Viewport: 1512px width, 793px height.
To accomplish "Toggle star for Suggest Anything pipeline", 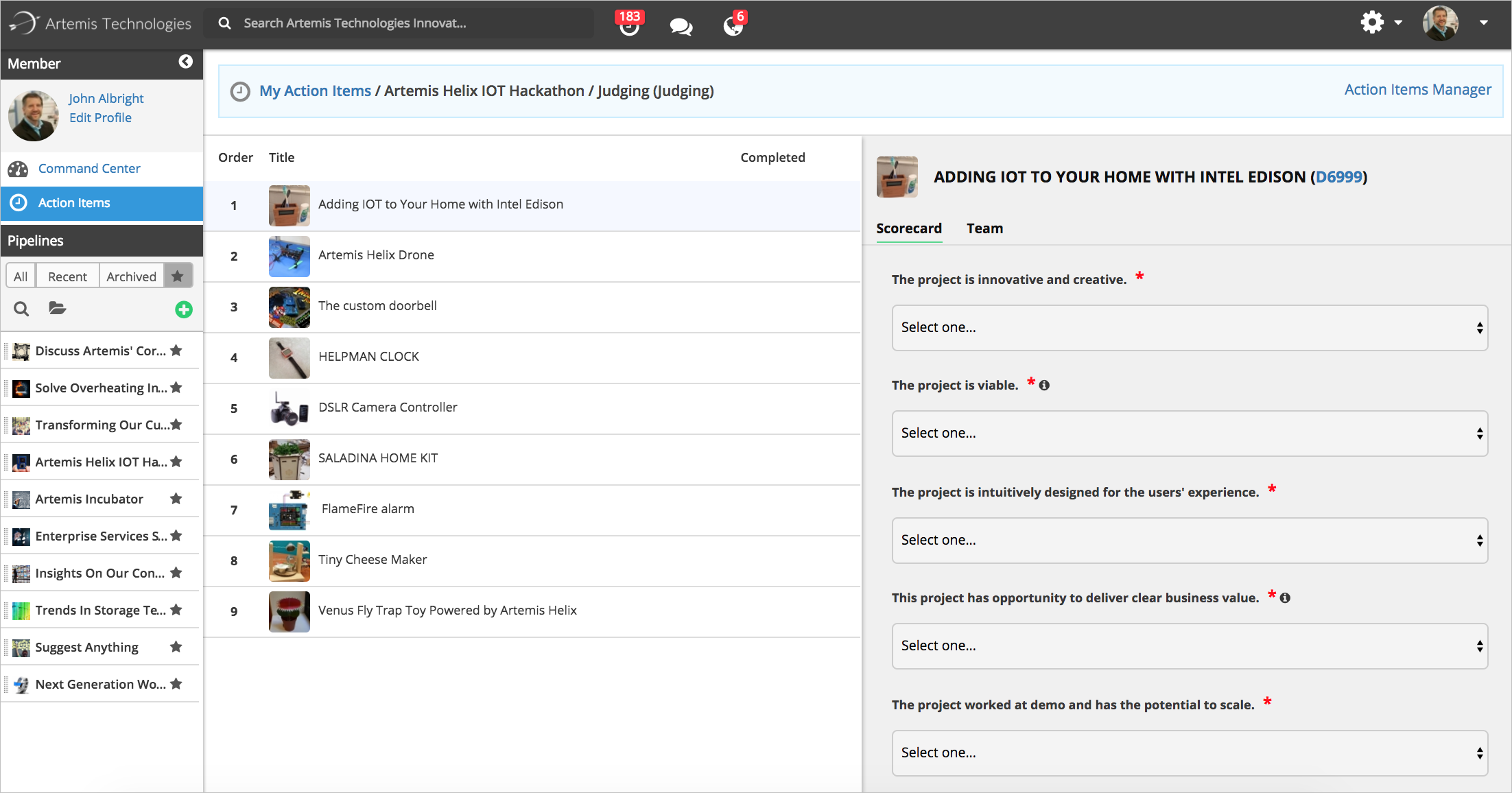I will [x=176, y=647].
